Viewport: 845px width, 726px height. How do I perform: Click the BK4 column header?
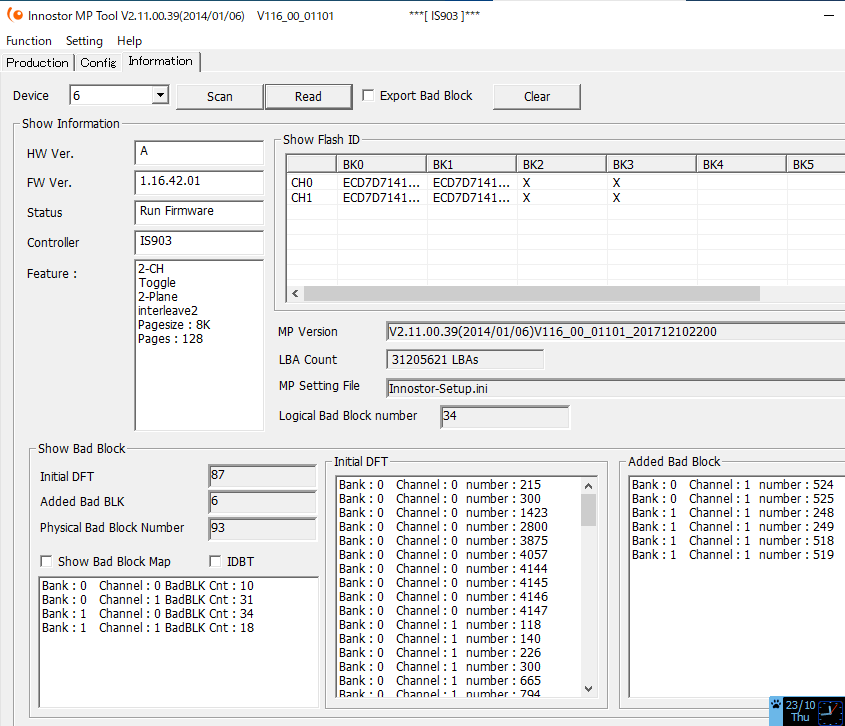742,164
